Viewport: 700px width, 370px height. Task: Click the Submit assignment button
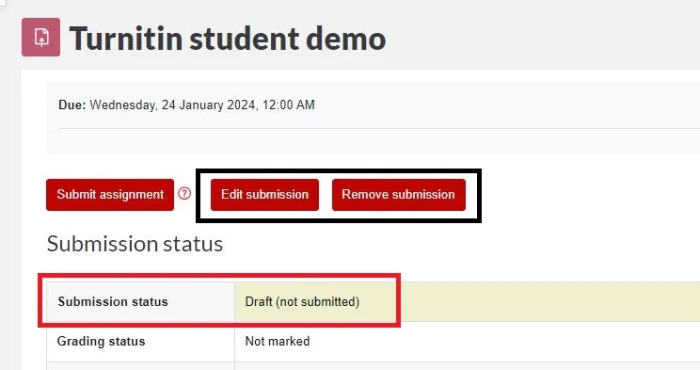tap(110, 195)
